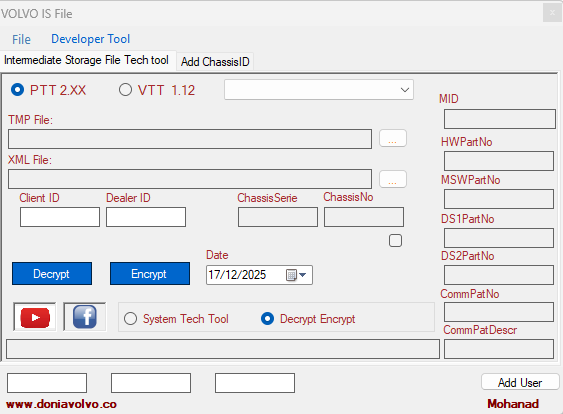Visit www.doniavolvo.co link

[x=61, y=404]
